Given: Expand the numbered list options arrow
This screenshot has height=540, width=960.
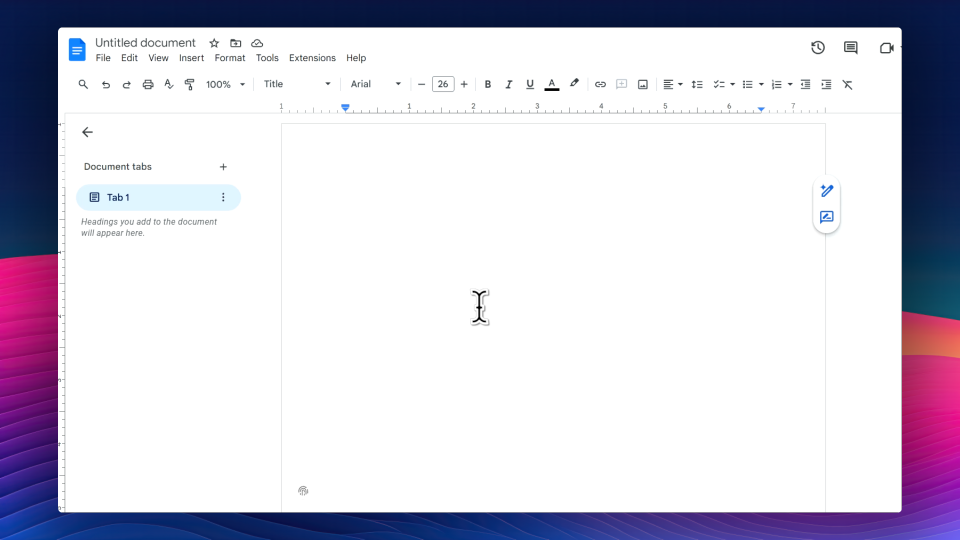Looking at the screenshot, I should point(790,84).
